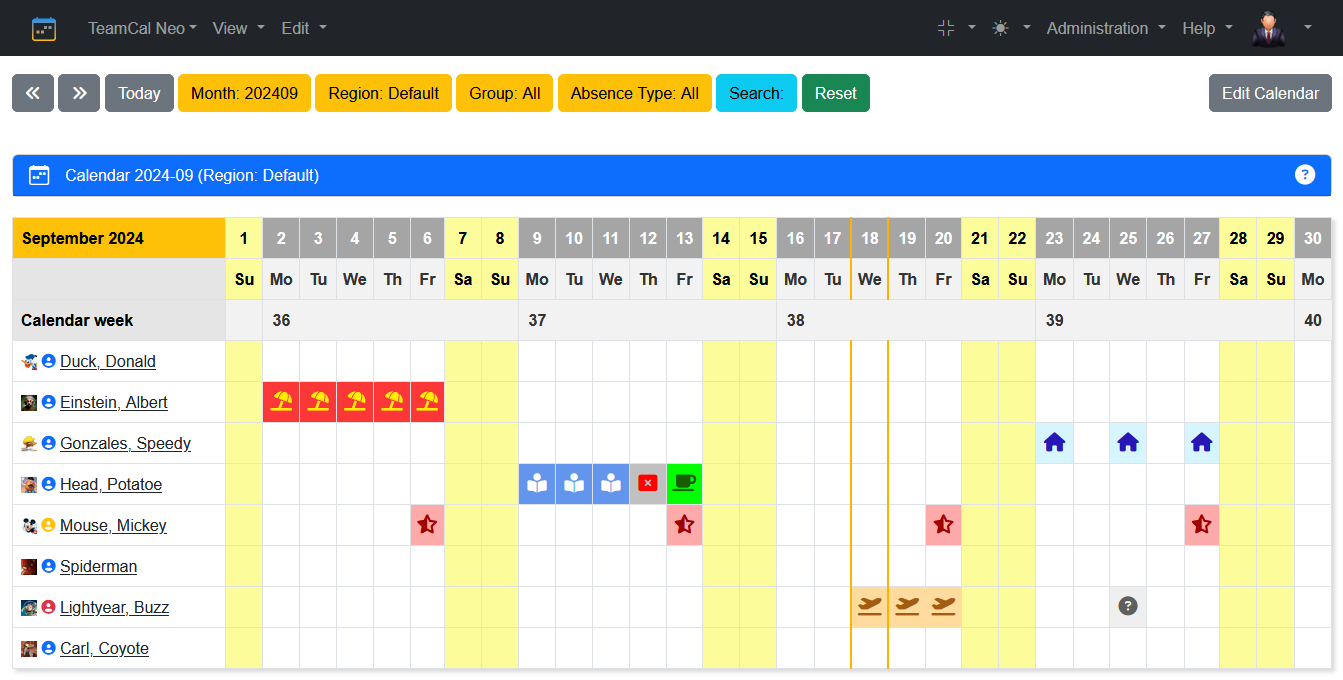Open Gonzales, Speedy's profile link
This screenshot has height=680, width=1343.
coord(125,443)
